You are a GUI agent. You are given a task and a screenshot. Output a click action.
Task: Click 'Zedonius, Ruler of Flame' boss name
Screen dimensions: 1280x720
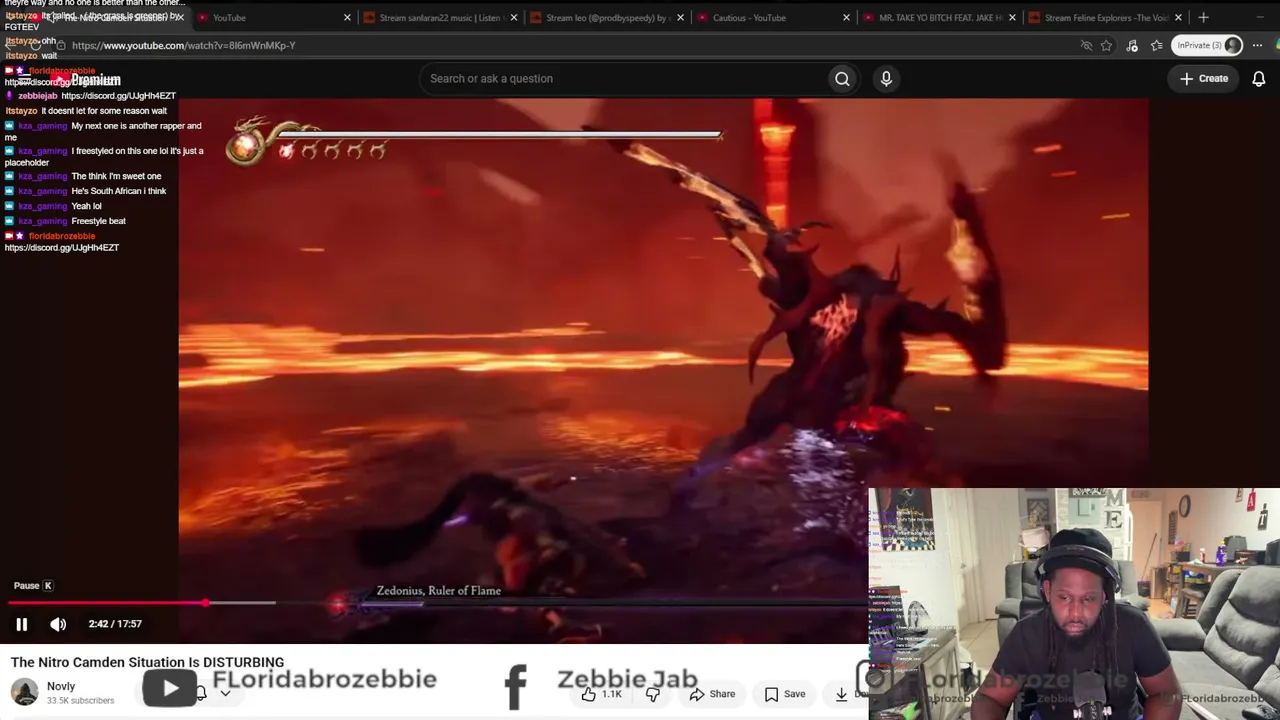point(439,591)
